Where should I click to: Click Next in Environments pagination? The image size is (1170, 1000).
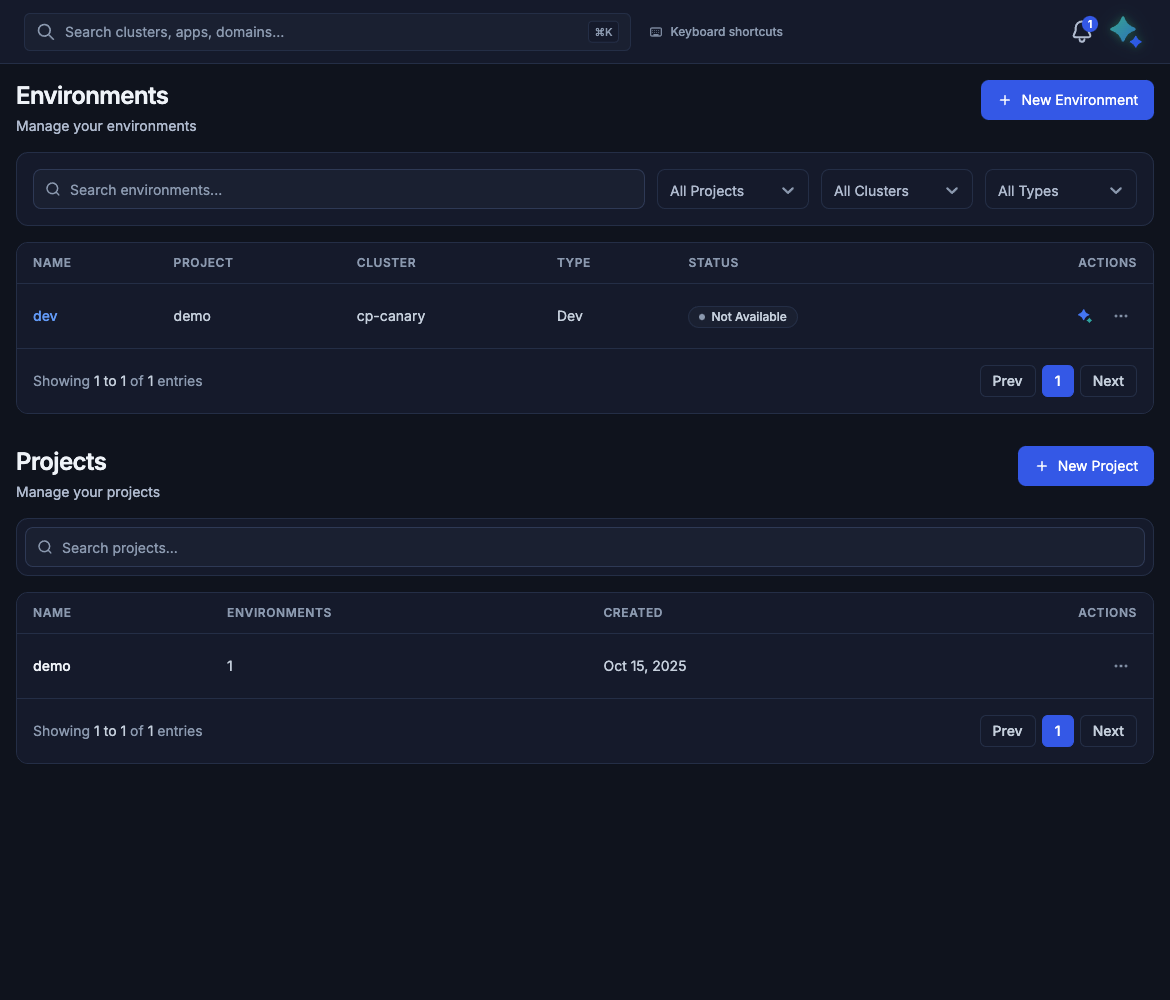(x=1107, y=381)
